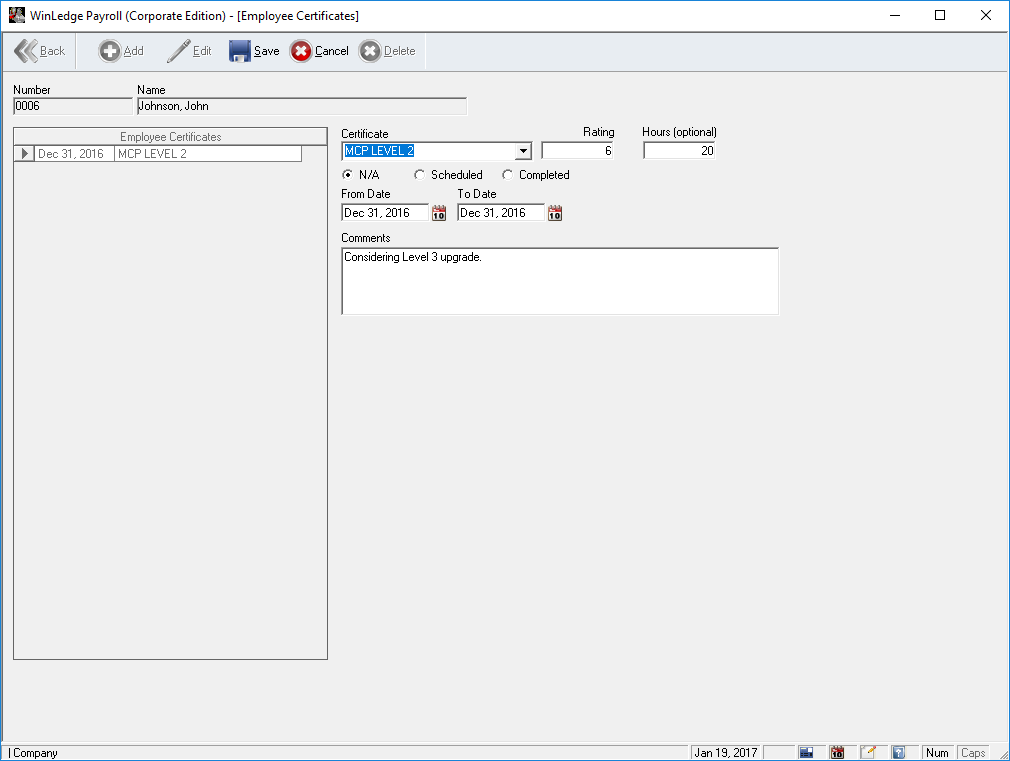Open the From Date calendar picker
Image resolution: width=1010 pixels, height=761 pixels.
click(x=439, y=213)
